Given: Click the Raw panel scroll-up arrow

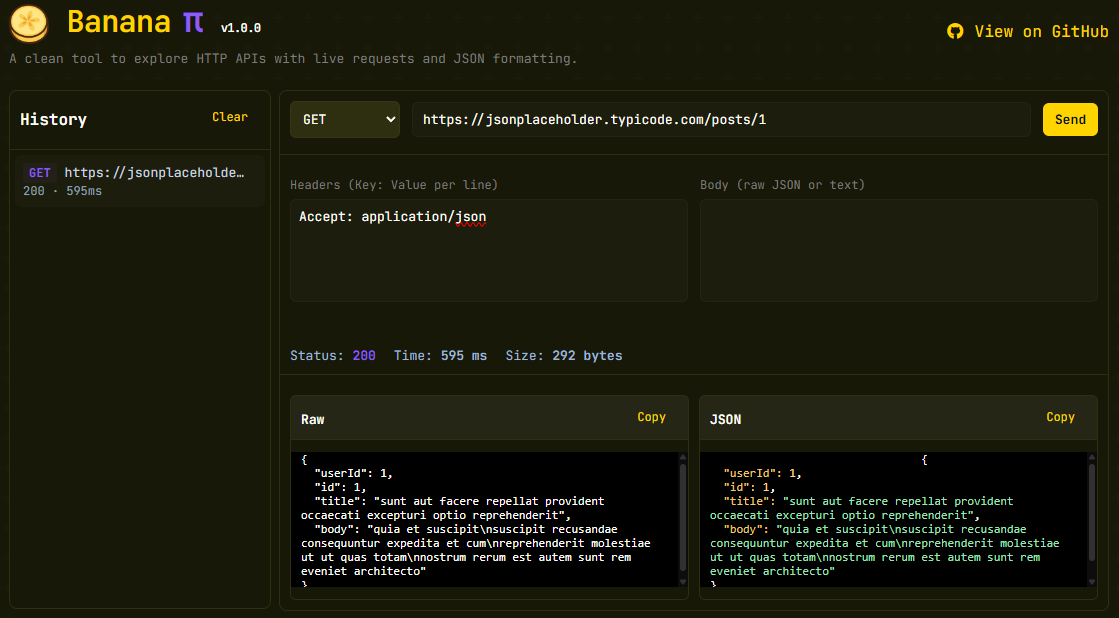Looking at the screenshot, I should 682,457.
